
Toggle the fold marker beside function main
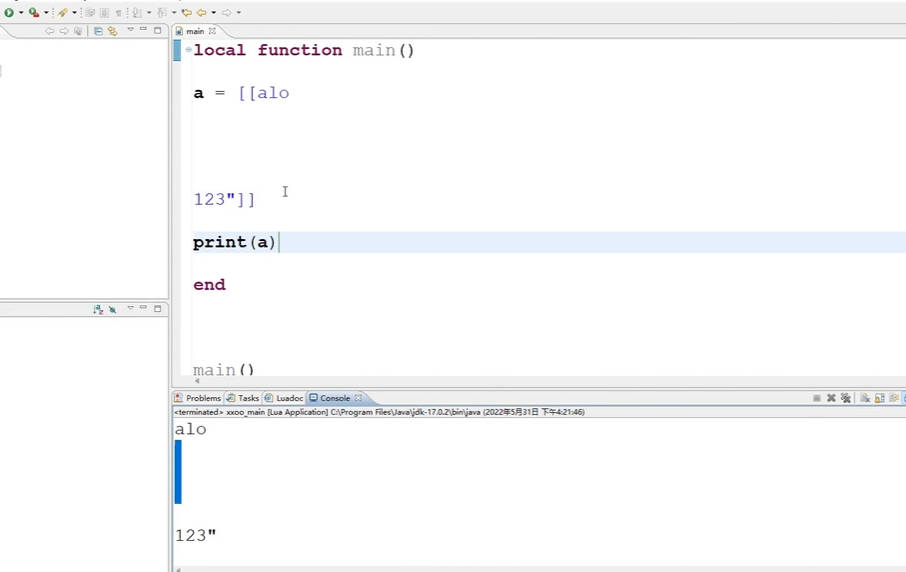[x=188, y=50]
